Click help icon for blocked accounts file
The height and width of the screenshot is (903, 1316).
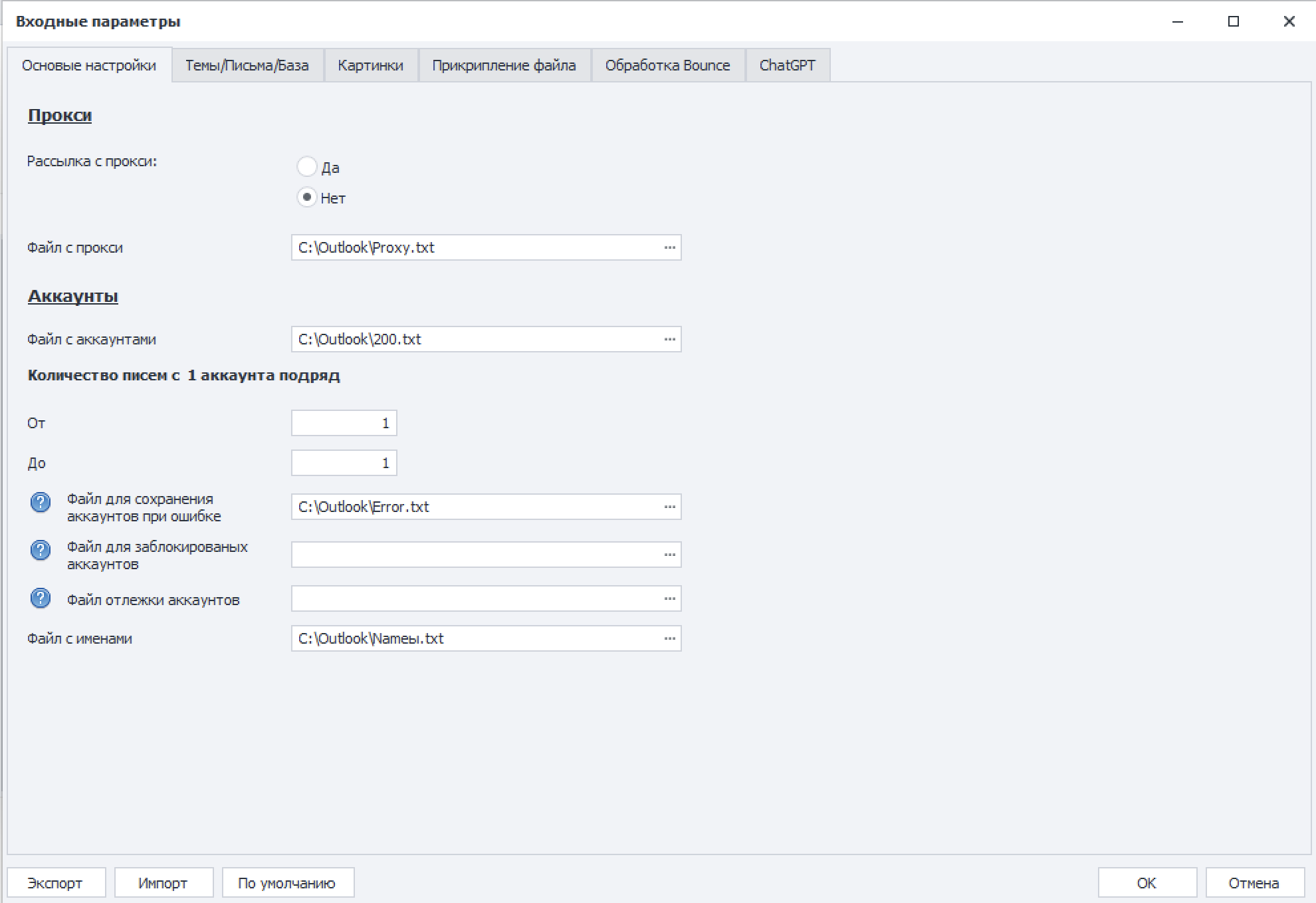(41, 550)
